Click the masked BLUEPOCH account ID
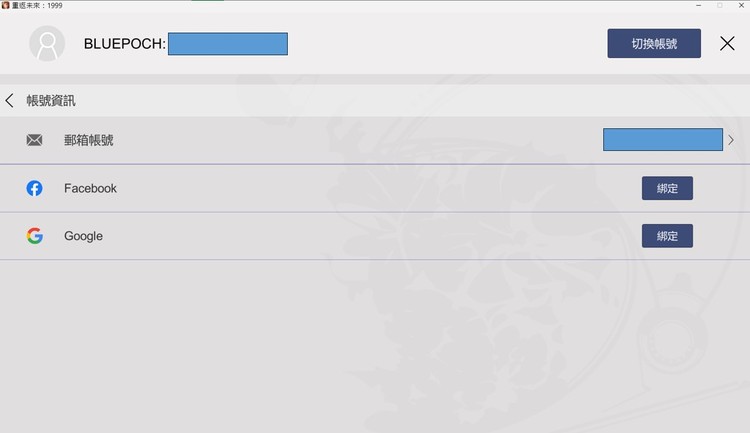This screenshot has width=750, height=433. pos(228,44)
